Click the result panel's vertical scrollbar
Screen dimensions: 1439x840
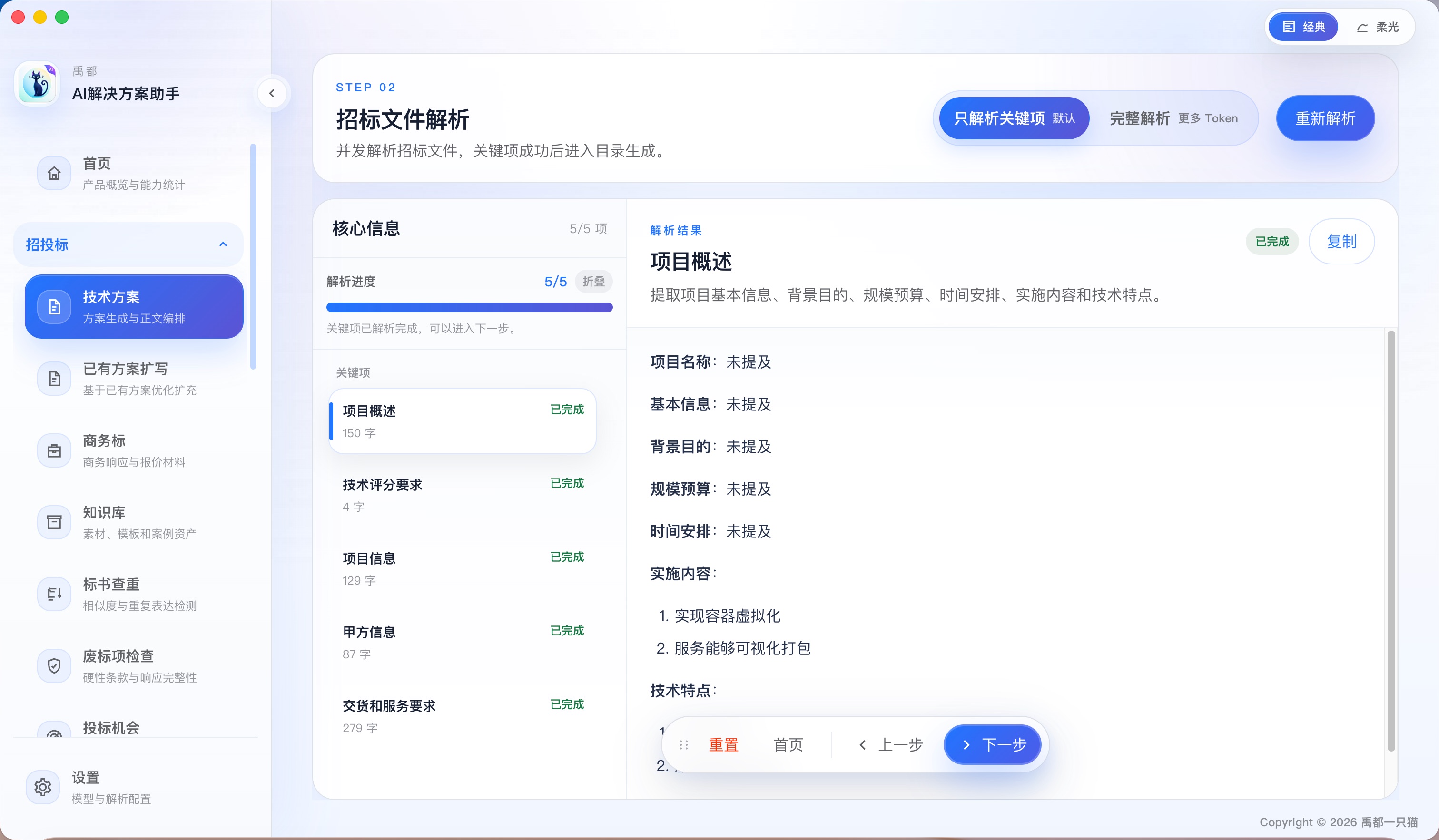[x=1391, y=541]
